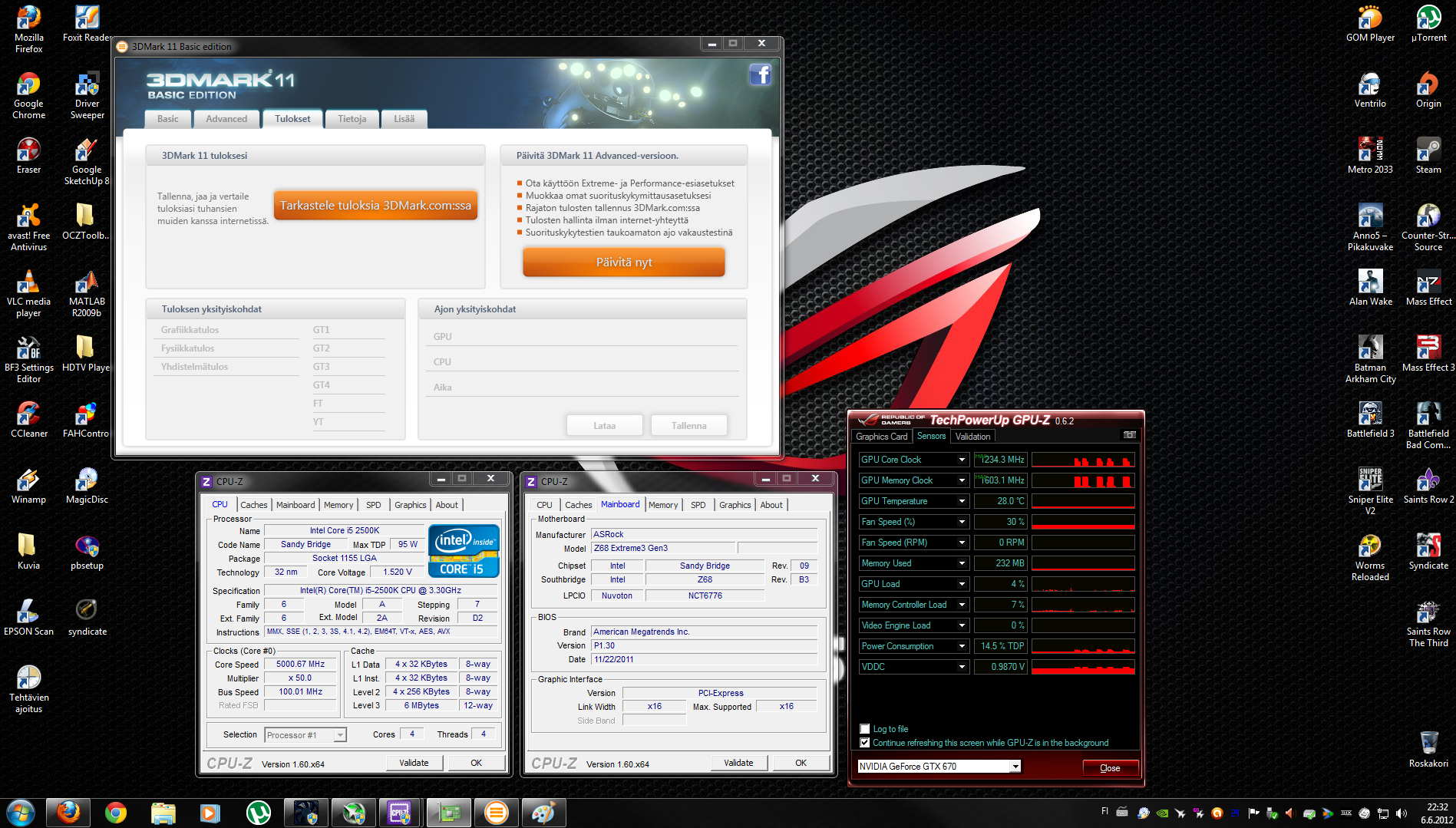Click the Tallenna button in 3DMark
1456x828 pixels.
688,426
